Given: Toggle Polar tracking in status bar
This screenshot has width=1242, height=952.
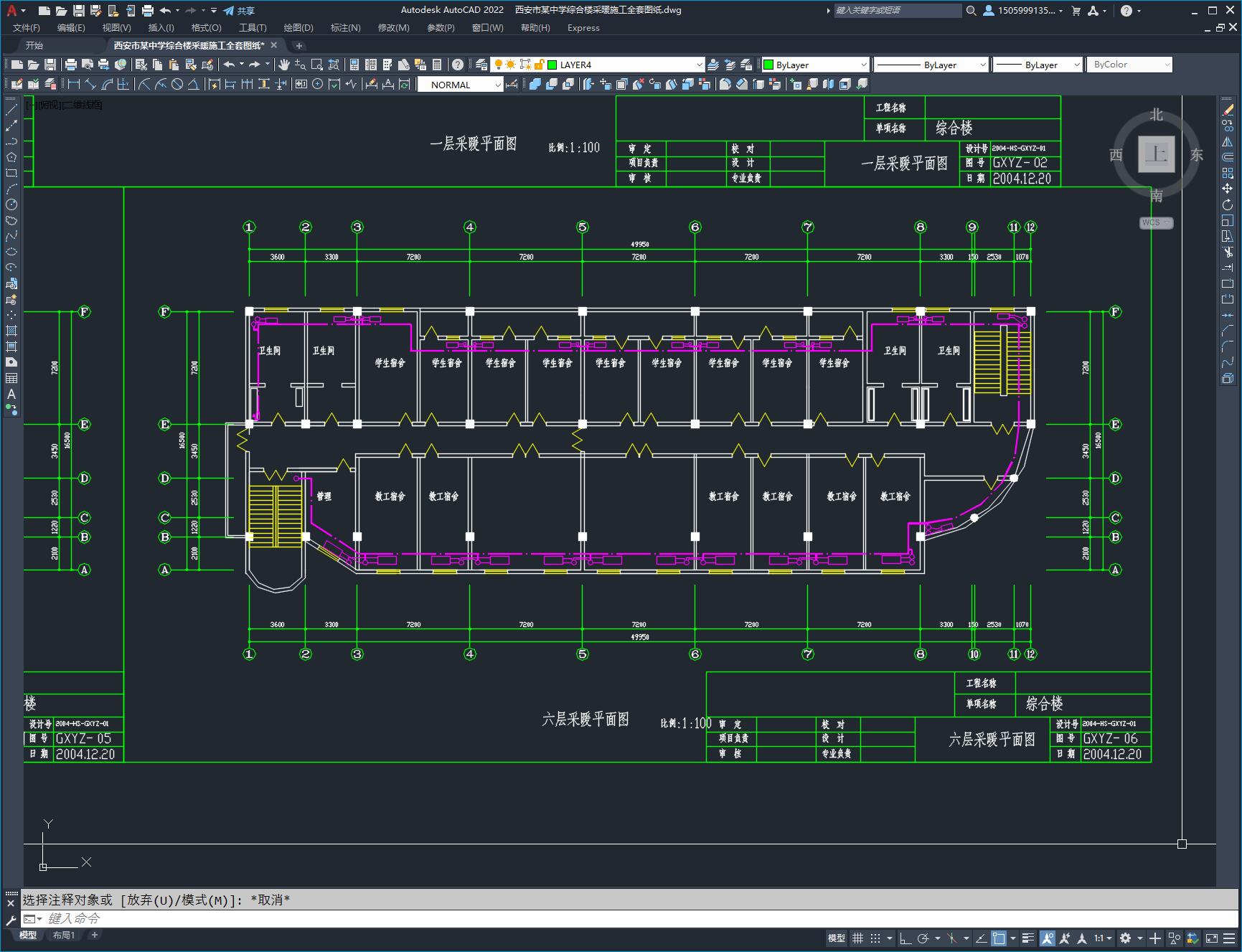Looking at the screenshot, I should (x=923, y=938).
